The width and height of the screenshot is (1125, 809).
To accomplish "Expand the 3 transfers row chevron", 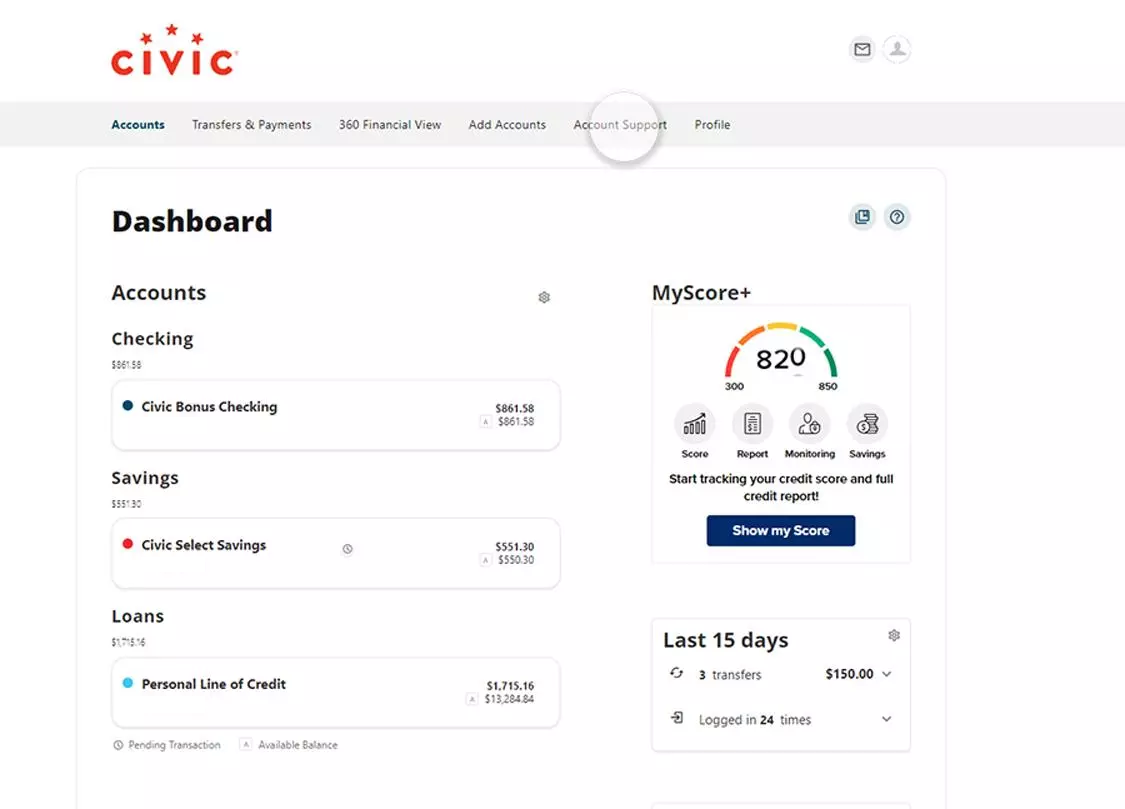I will 886,674.
